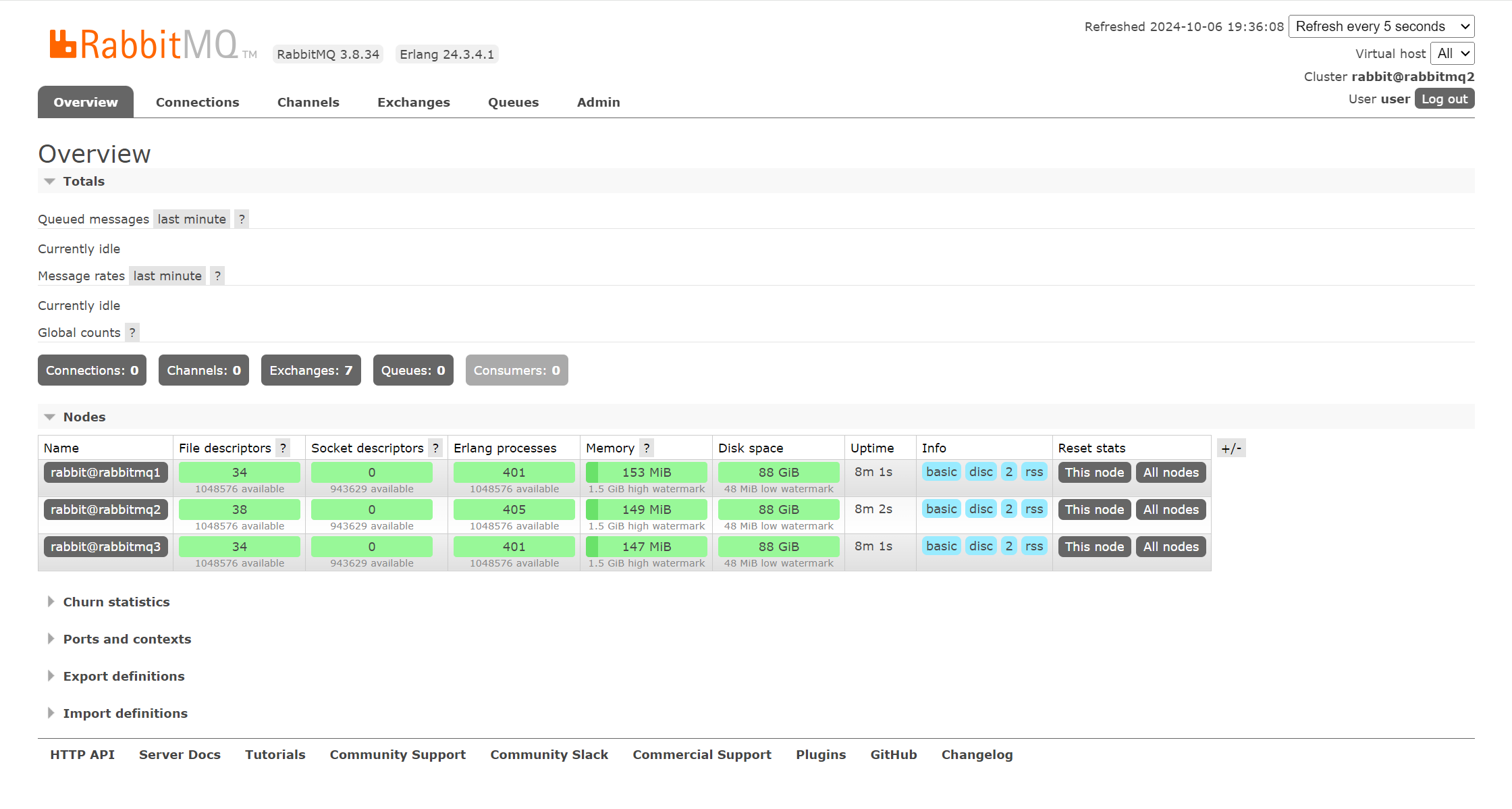Click disc info tag for rabbitmq2
Screen dimensions: 1512x809
tap(981, 509)
